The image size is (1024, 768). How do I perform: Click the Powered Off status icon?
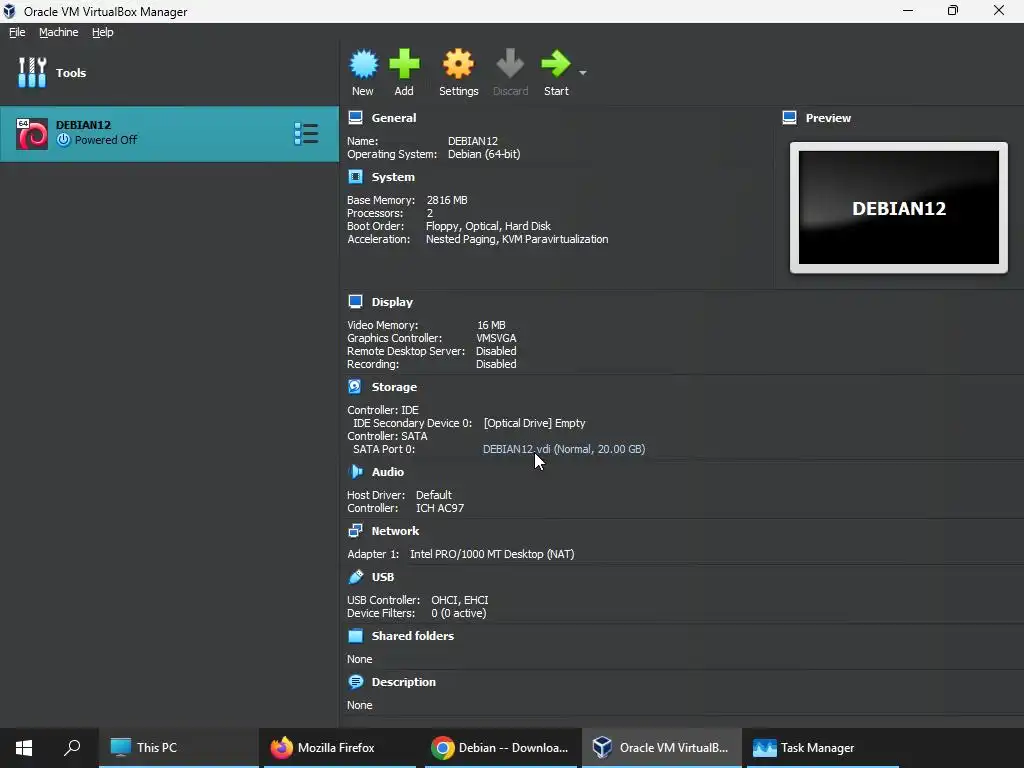[63, 140]
